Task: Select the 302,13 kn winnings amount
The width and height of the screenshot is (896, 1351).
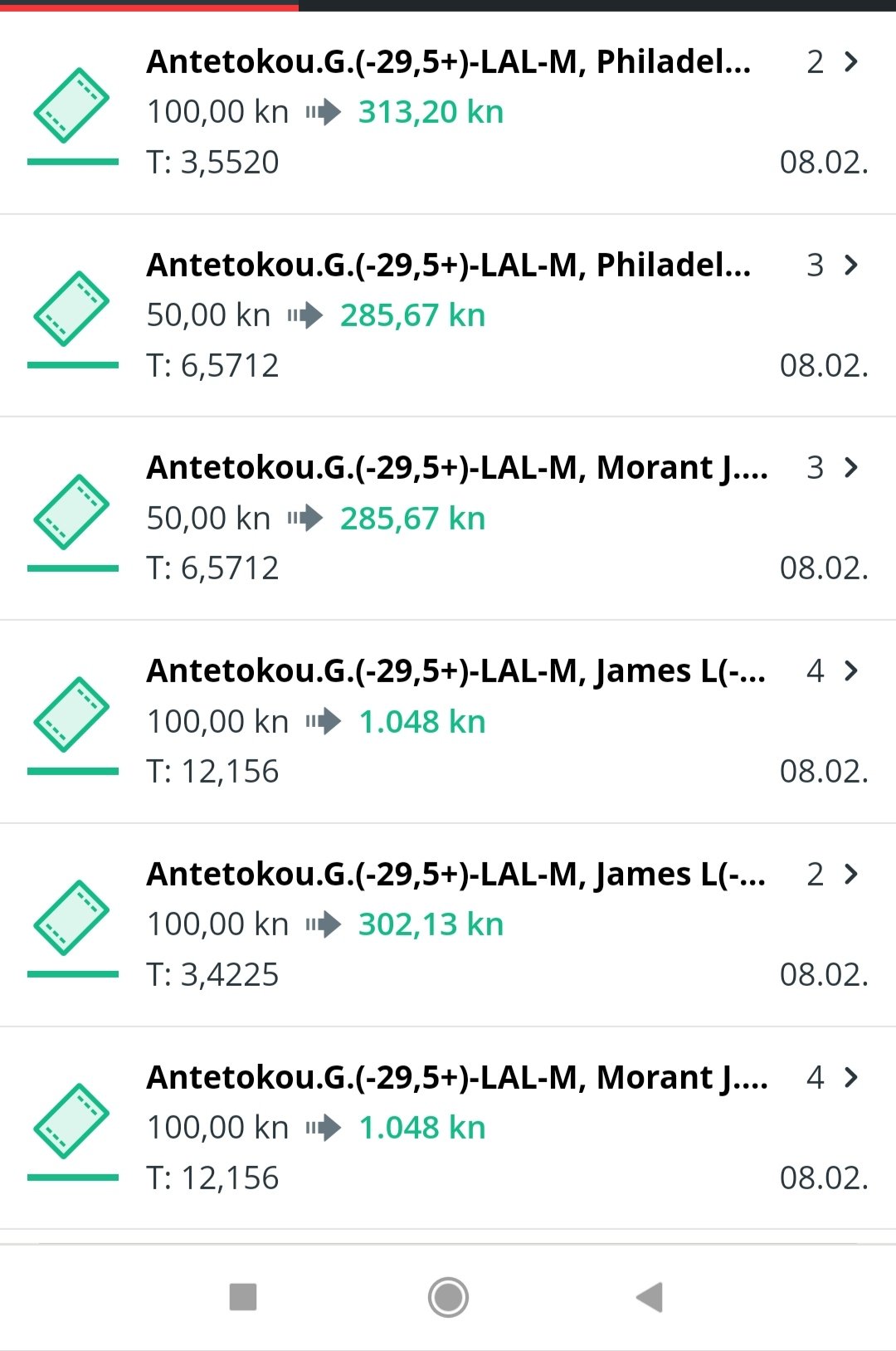Action: point(431,924)
